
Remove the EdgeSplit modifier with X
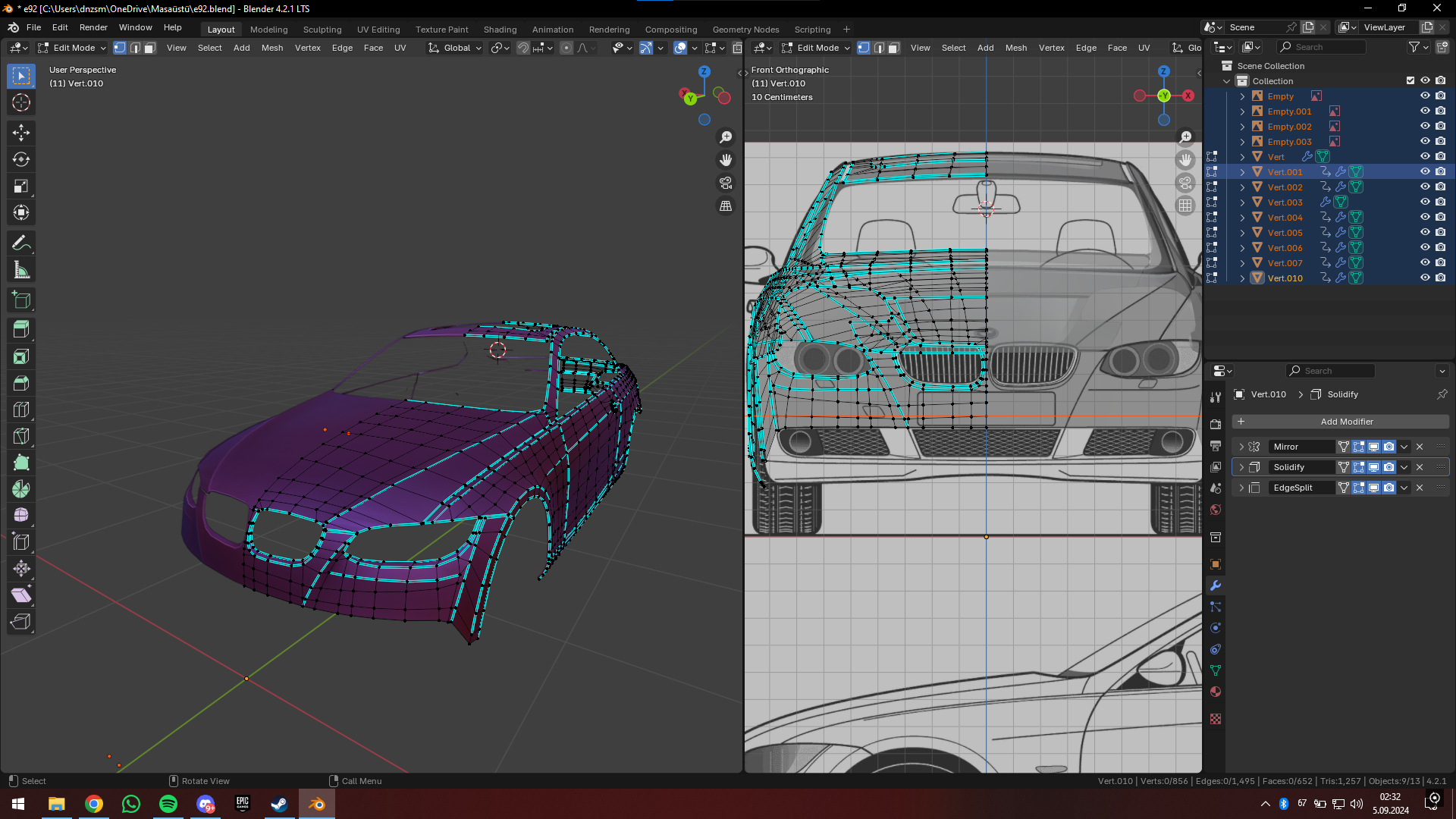click(1420, 488)
